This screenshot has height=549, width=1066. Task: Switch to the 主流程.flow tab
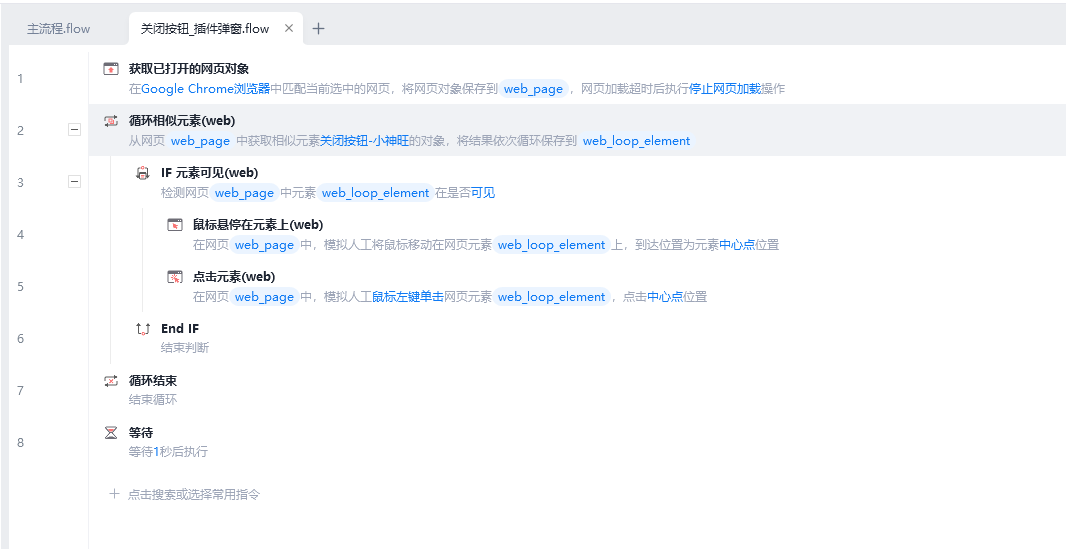[59, 29]
